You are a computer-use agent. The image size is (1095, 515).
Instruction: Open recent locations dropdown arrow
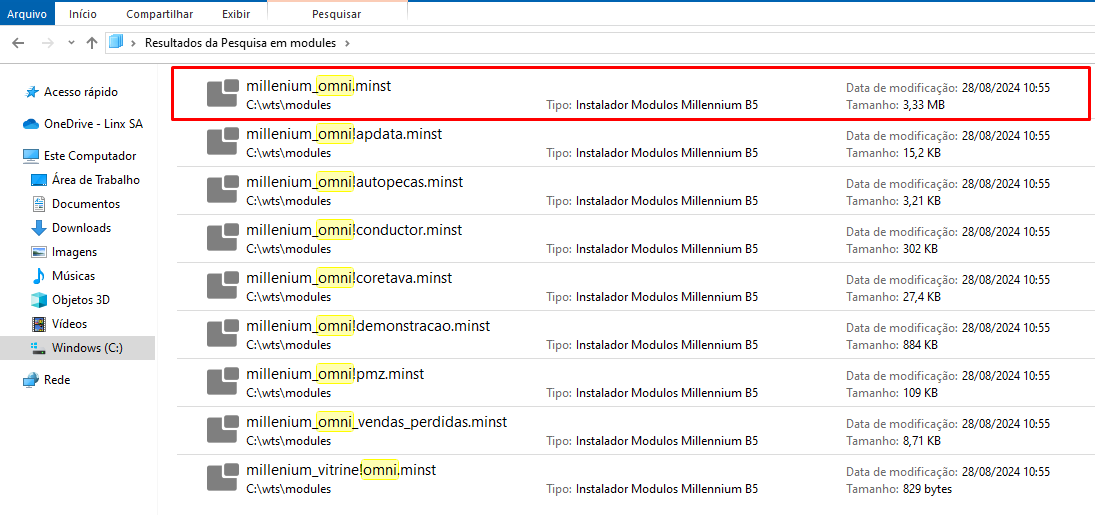point(71,43)
